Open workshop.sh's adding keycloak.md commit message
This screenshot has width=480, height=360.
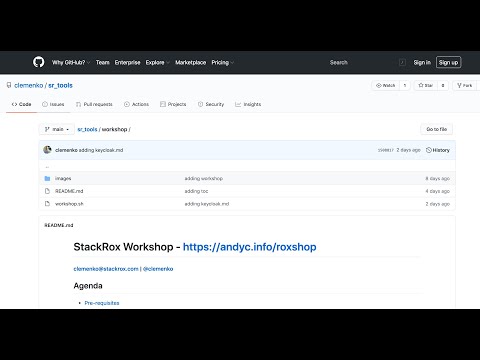pos(207,204)
